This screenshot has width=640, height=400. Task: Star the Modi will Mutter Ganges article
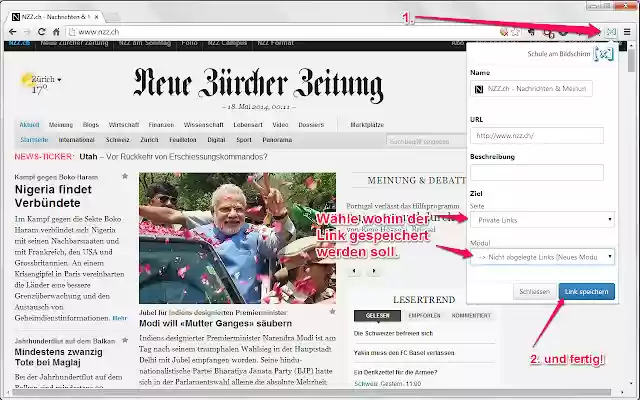(x=333, y=311)
